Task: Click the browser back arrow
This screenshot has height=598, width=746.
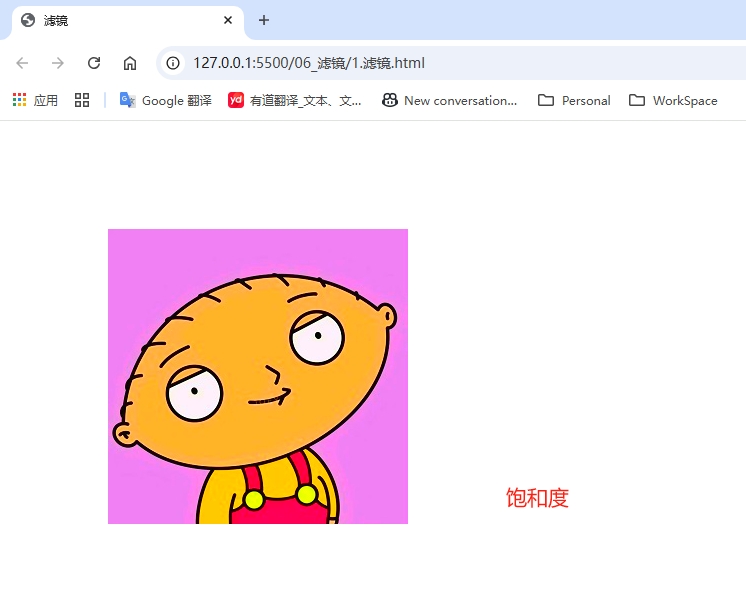Action: pos(22,63)
